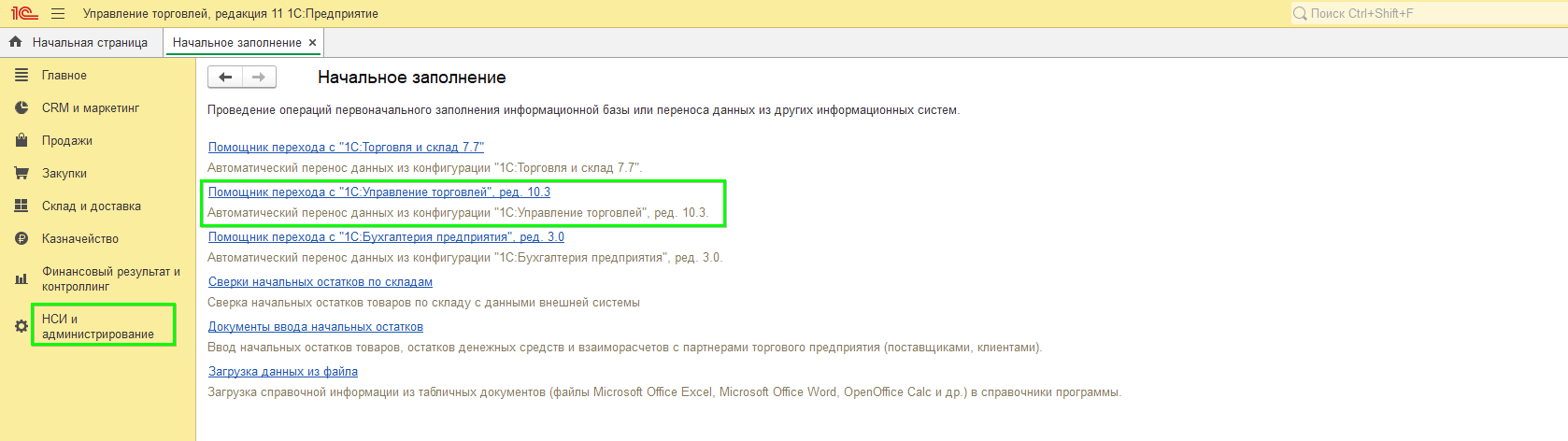Click the 1C logo icon
Image resolution: width=1568 pixels, height=441 pixels.
[x=23, y=13]
